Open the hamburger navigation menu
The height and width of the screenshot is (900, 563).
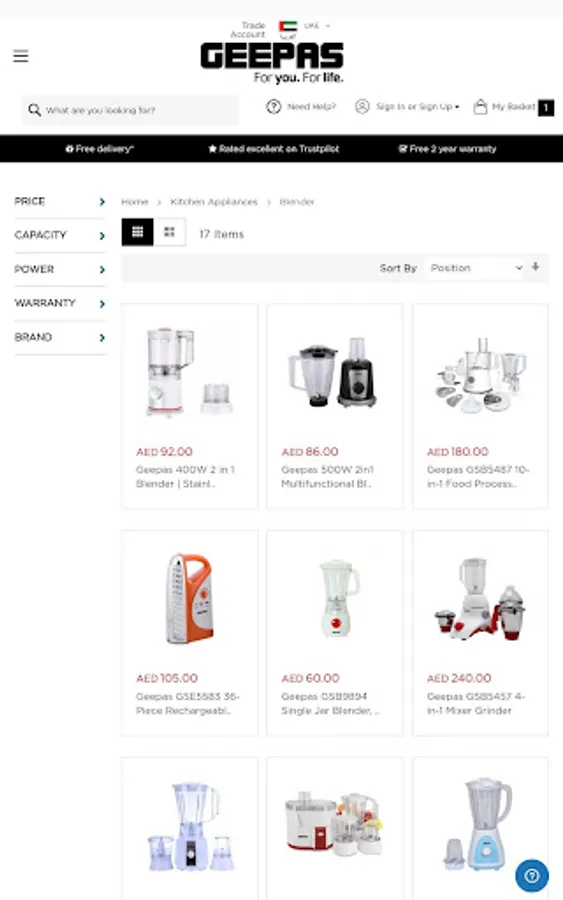pyautogui.click(x=21, y=56)
